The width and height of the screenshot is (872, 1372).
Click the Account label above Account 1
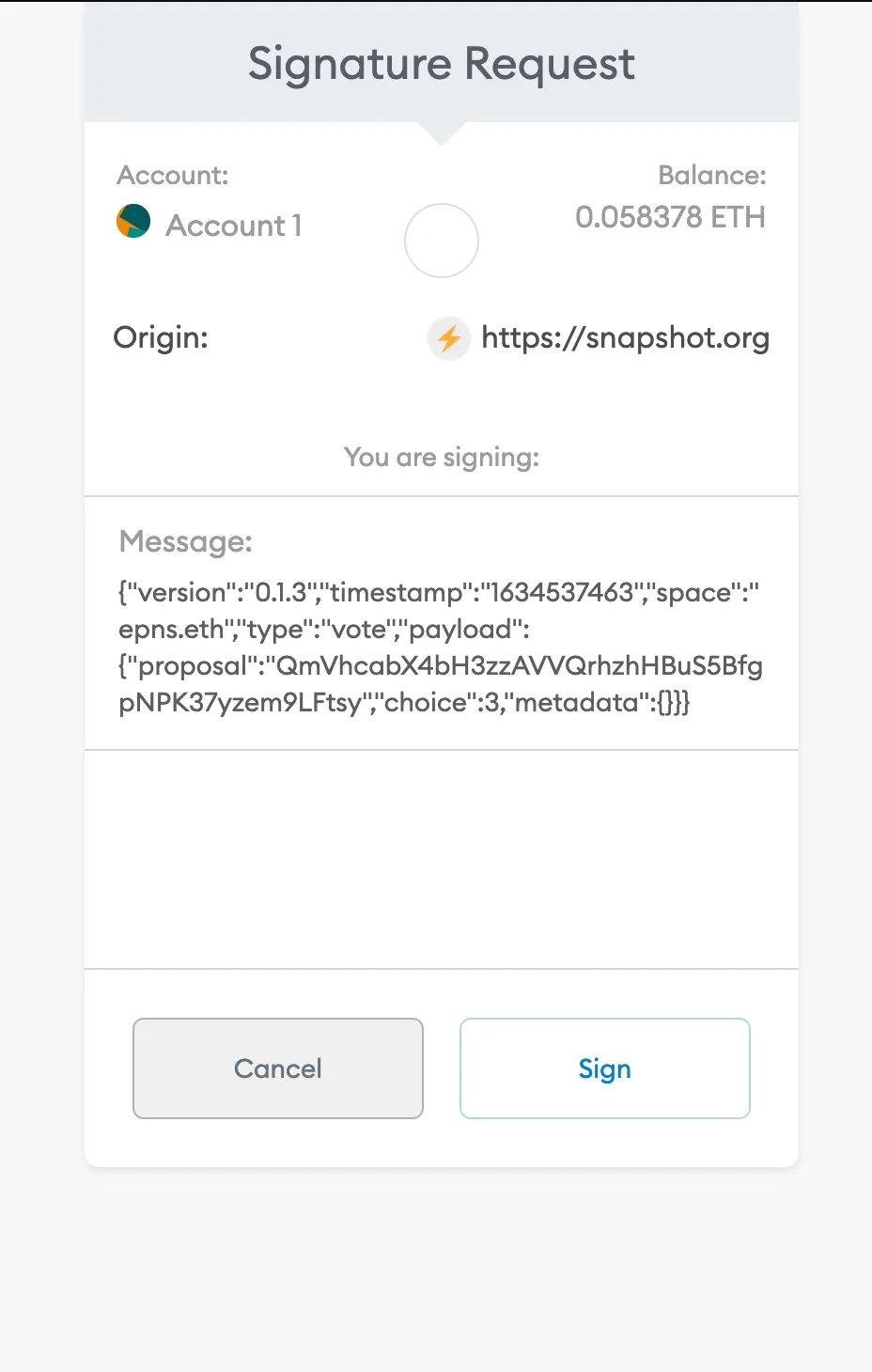tap(172, 175)
